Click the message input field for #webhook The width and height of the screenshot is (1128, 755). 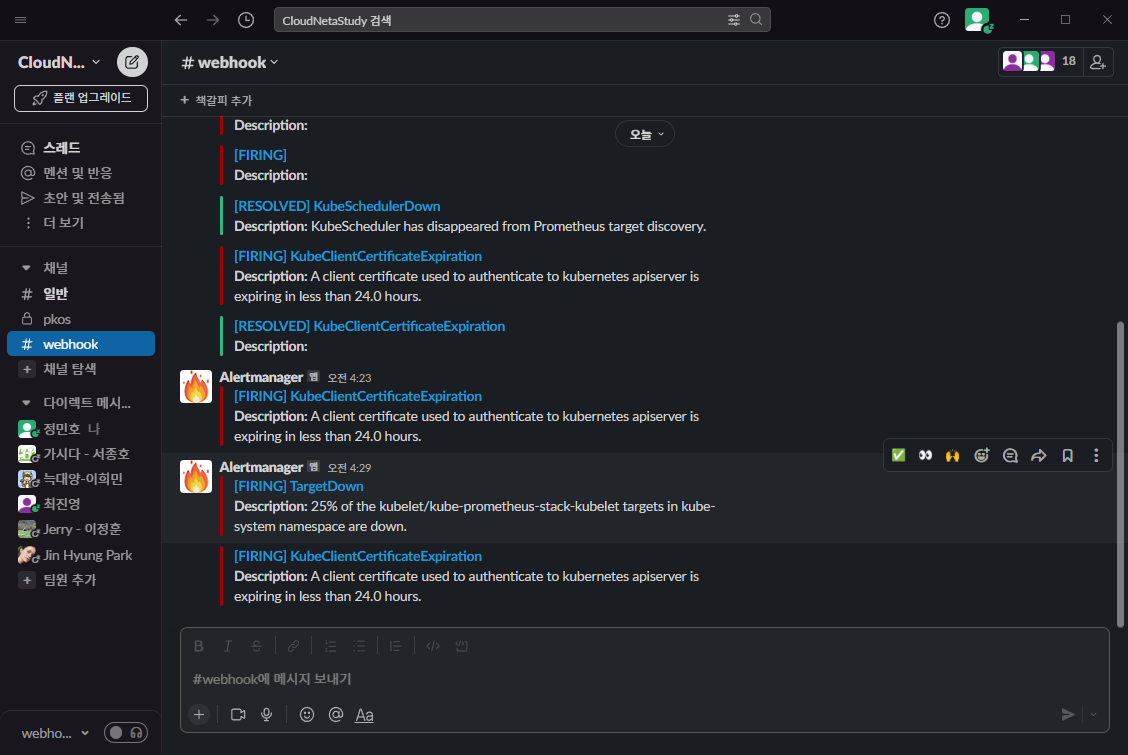tap(640, 679)
